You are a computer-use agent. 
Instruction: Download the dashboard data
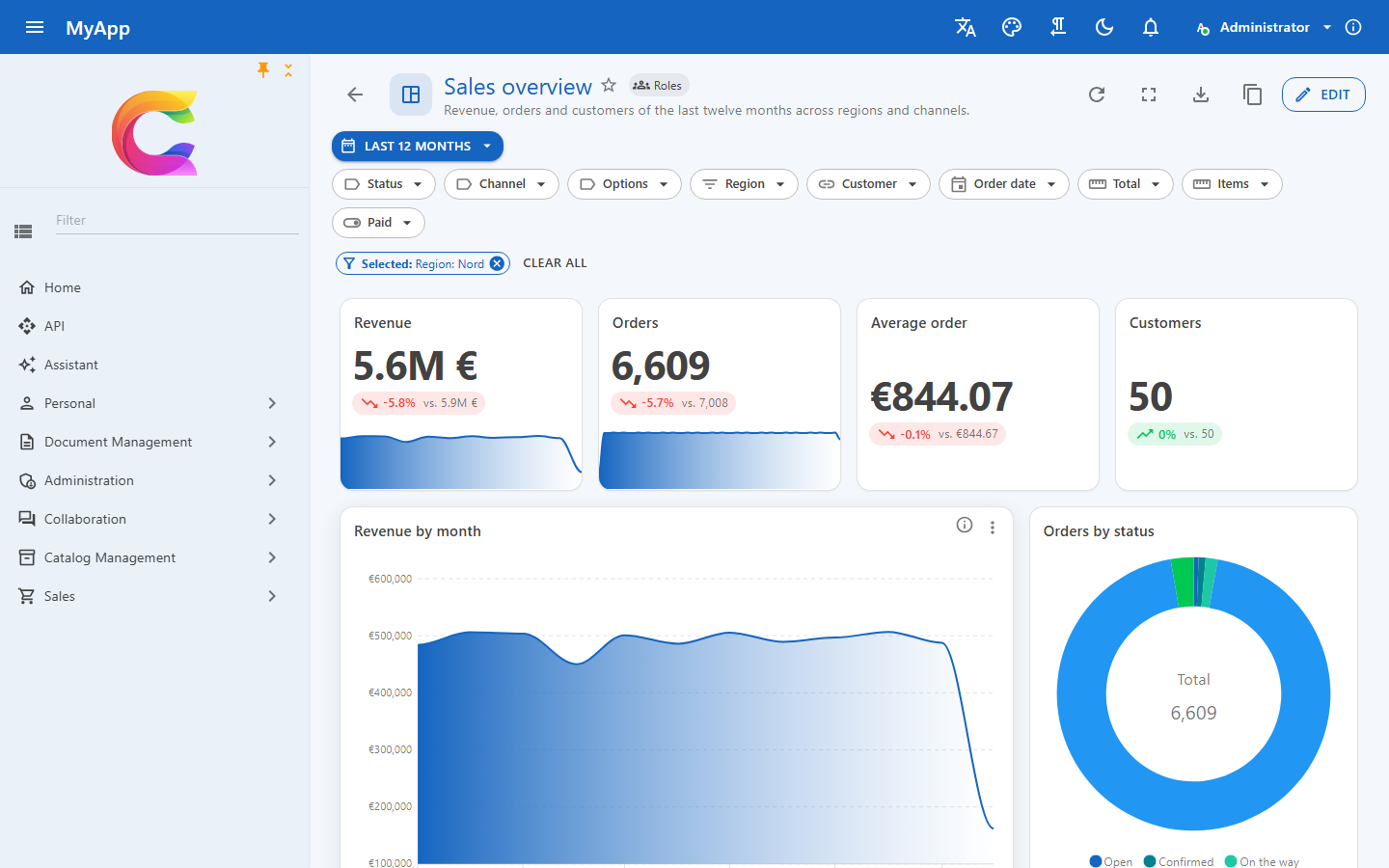coord(1201,95)
